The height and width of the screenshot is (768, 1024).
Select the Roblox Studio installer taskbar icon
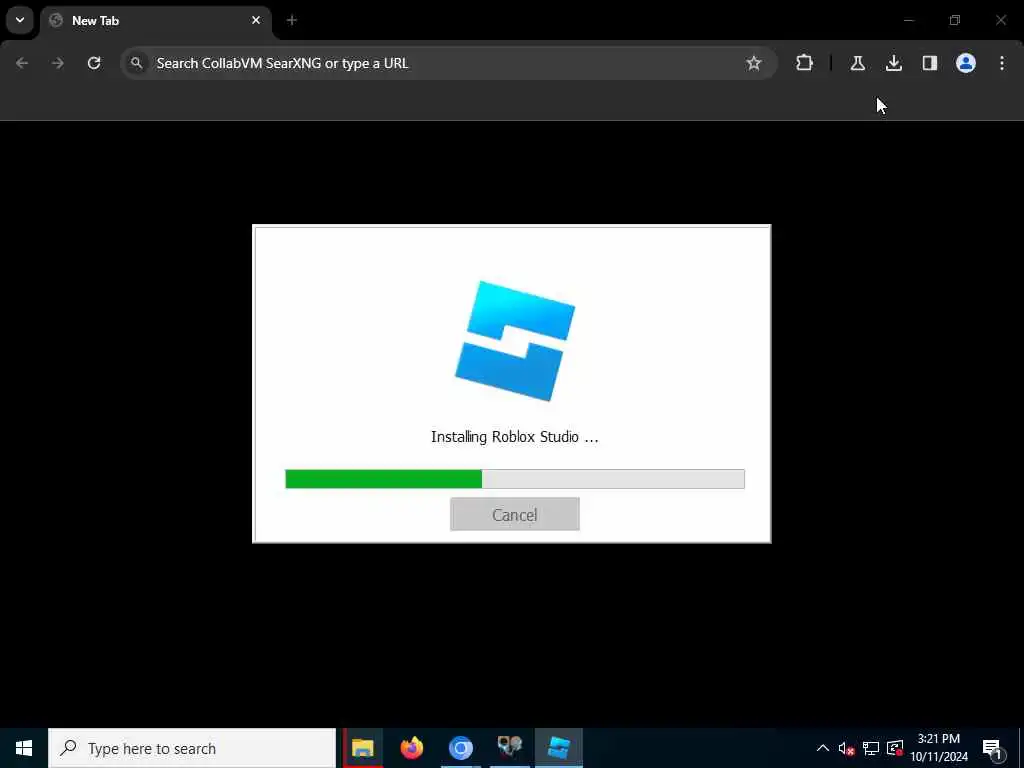[x=559, y=748]
